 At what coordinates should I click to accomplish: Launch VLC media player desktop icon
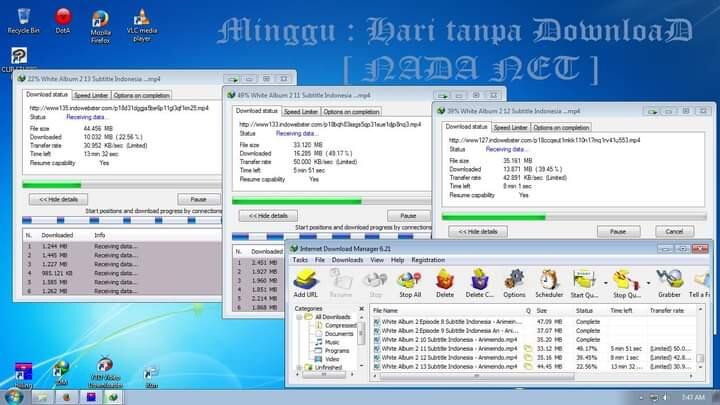pyautogui.click(x=142, y=26)
